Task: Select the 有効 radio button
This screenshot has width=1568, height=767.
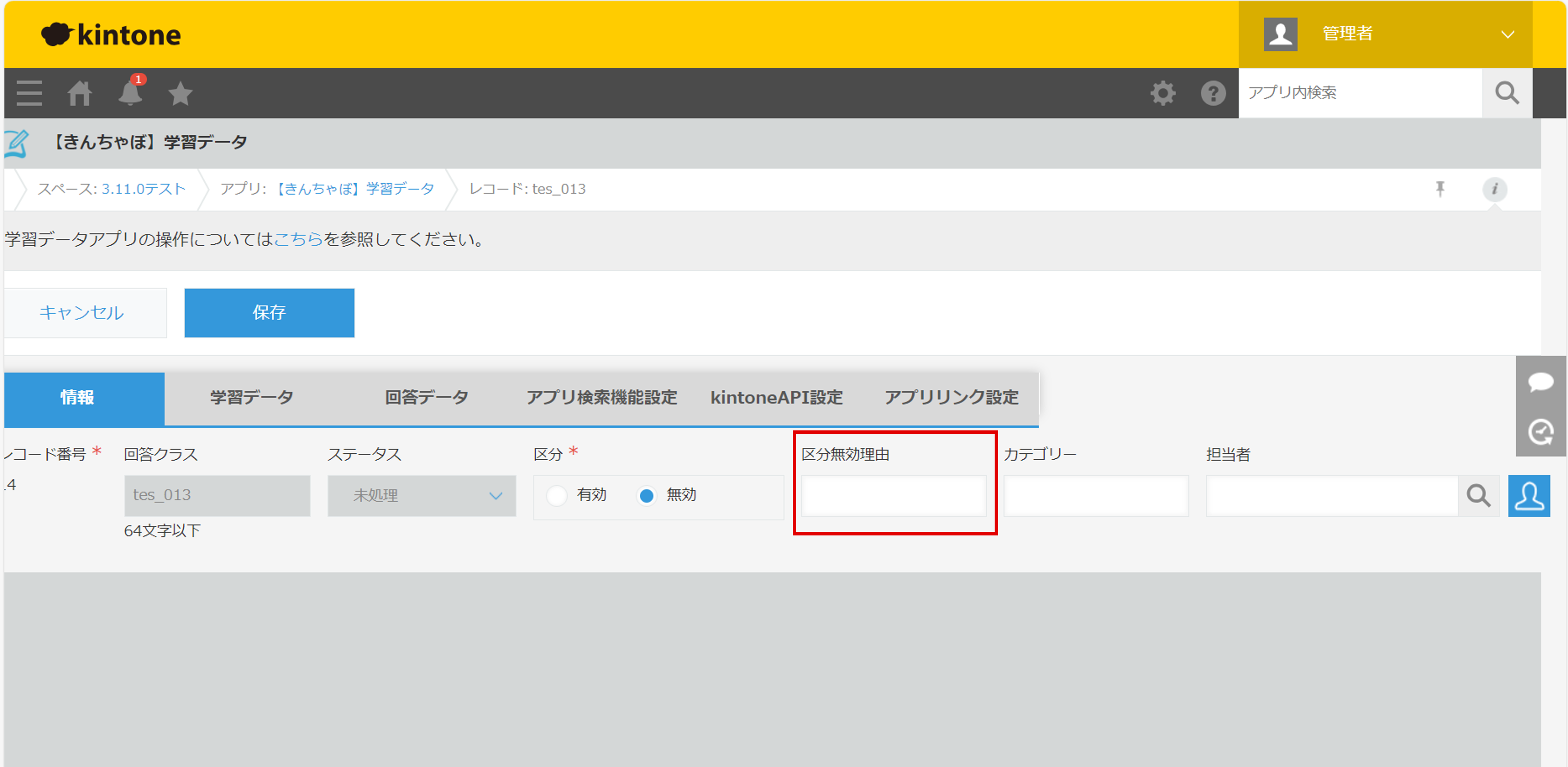Action: (556, 496)
